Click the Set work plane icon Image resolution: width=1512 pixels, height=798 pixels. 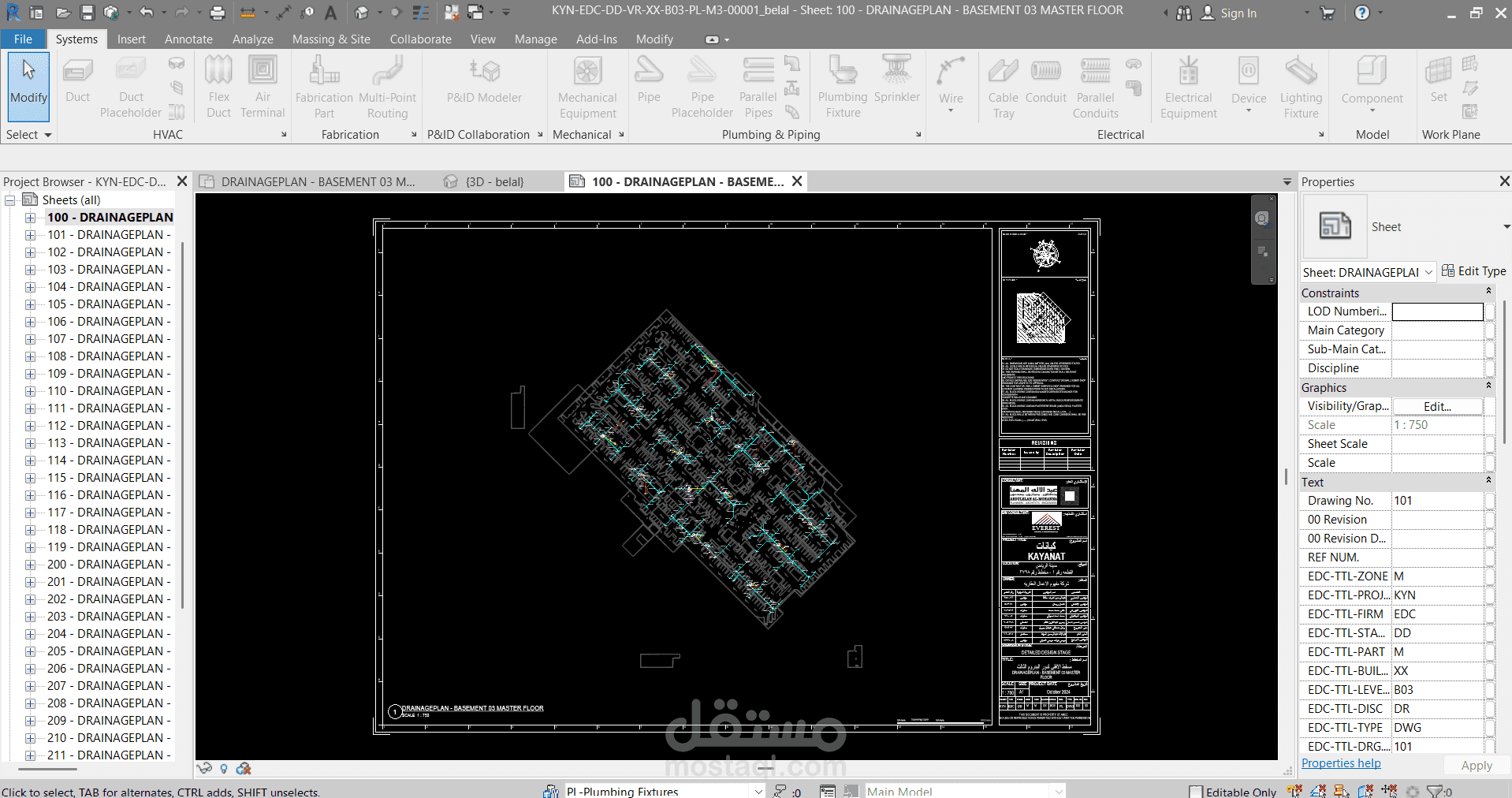coord(1439,79)
